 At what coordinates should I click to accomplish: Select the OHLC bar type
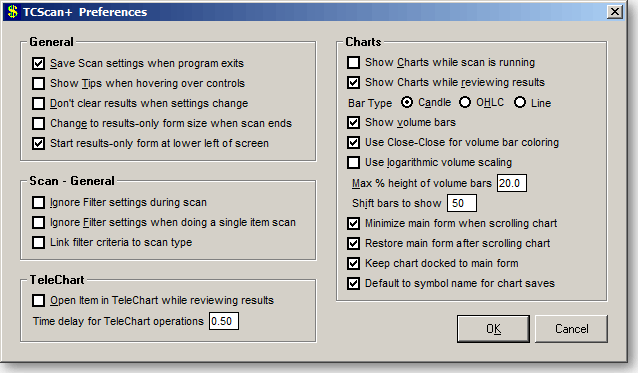465,103
